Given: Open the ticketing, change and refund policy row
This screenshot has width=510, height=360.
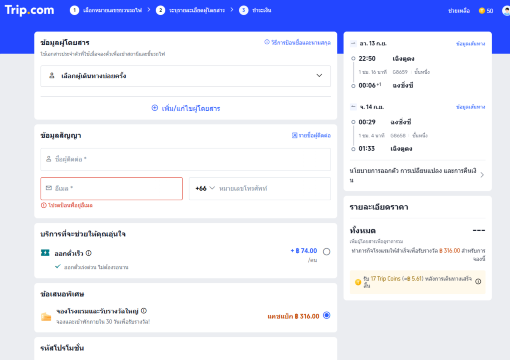Looking at the screenshot, I should (417, 175).
